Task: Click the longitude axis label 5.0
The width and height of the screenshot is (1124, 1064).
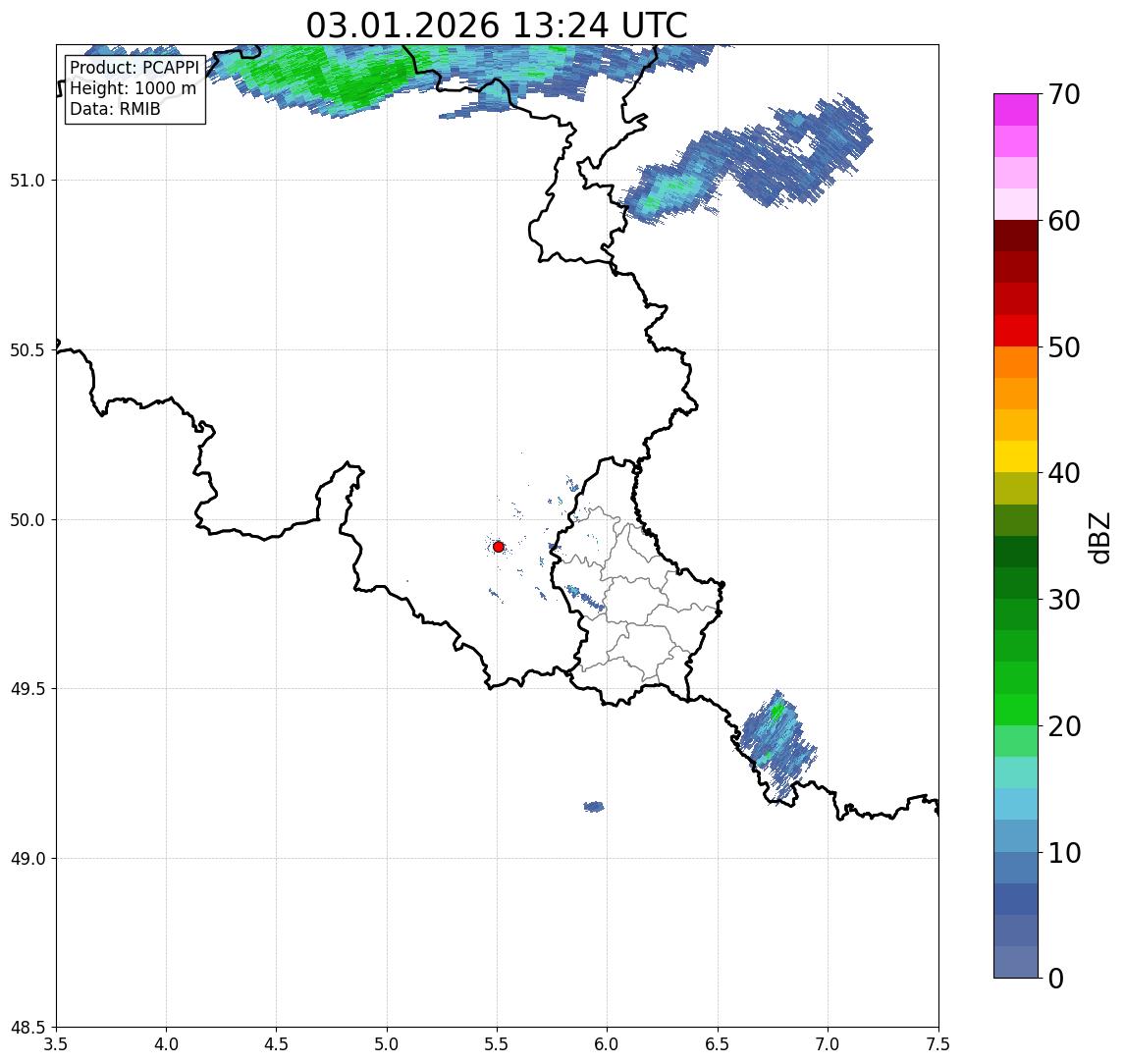Action: coord(387,1044)
